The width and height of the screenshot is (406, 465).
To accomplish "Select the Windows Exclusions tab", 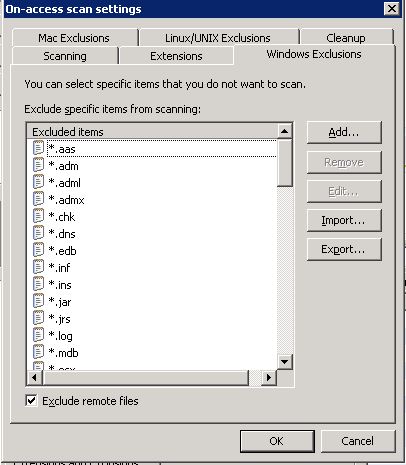I will coord(314,54).
